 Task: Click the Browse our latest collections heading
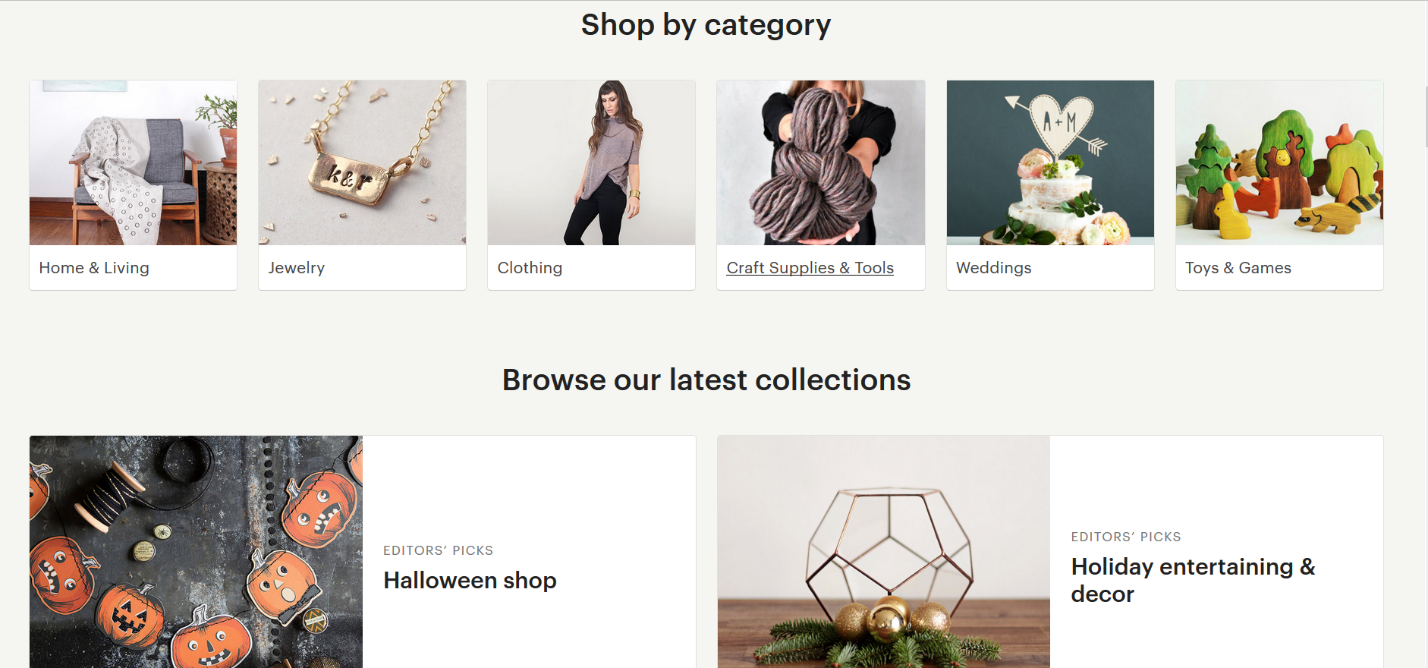coord(706,380)
